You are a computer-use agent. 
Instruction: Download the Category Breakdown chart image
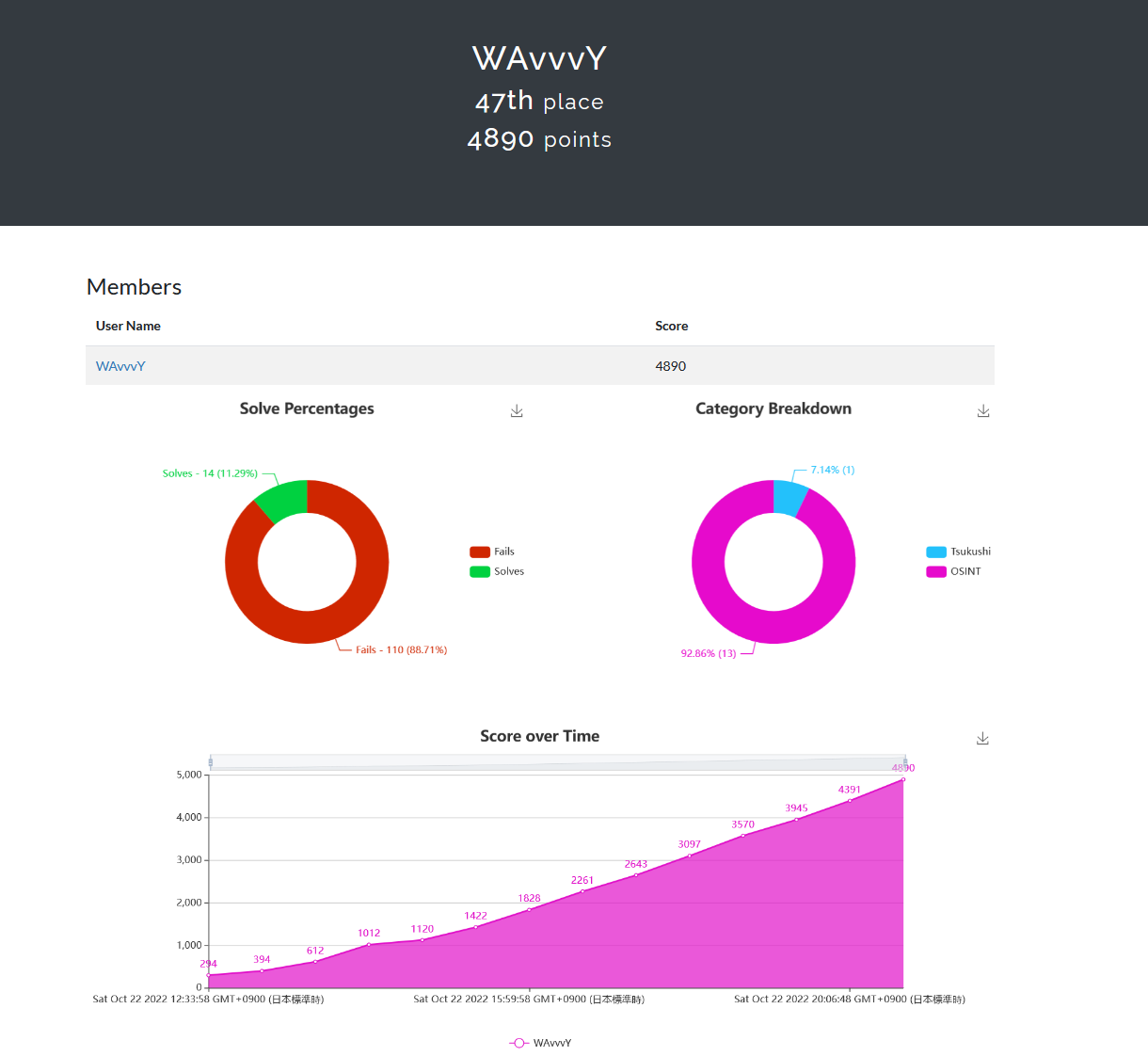click(x=983, y=411)
